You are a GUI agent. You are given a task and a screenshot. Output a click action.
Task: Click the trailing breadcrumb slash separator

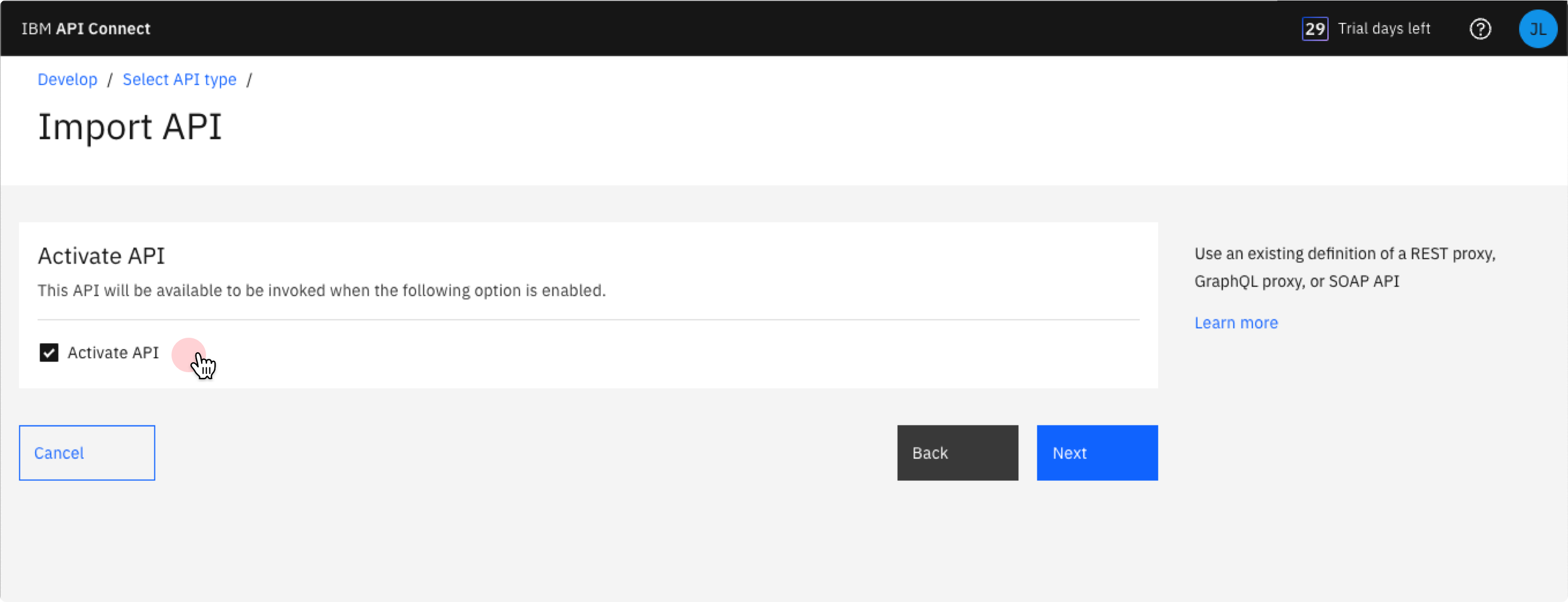(249, 80)
